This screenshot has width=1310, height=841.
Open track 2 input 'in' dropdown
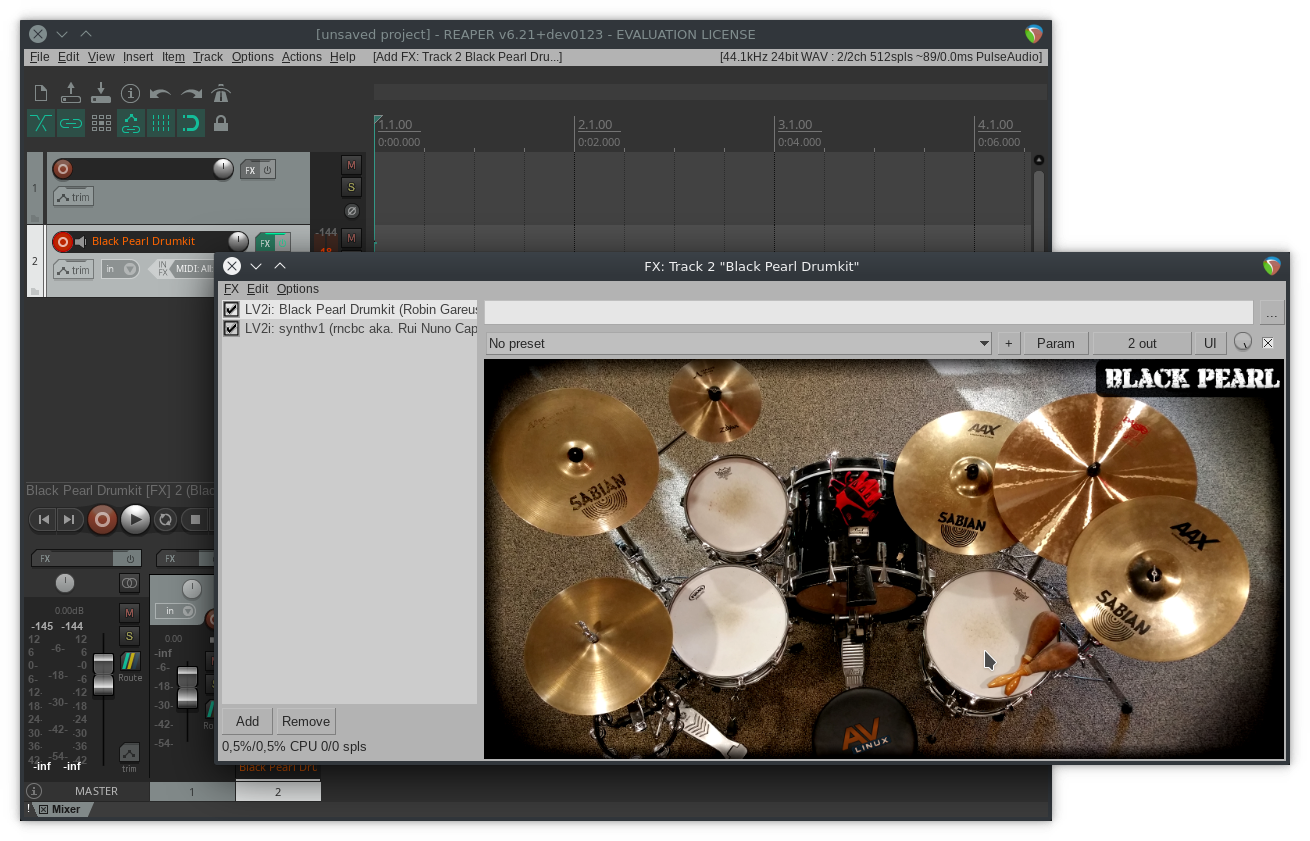[121, 269]
